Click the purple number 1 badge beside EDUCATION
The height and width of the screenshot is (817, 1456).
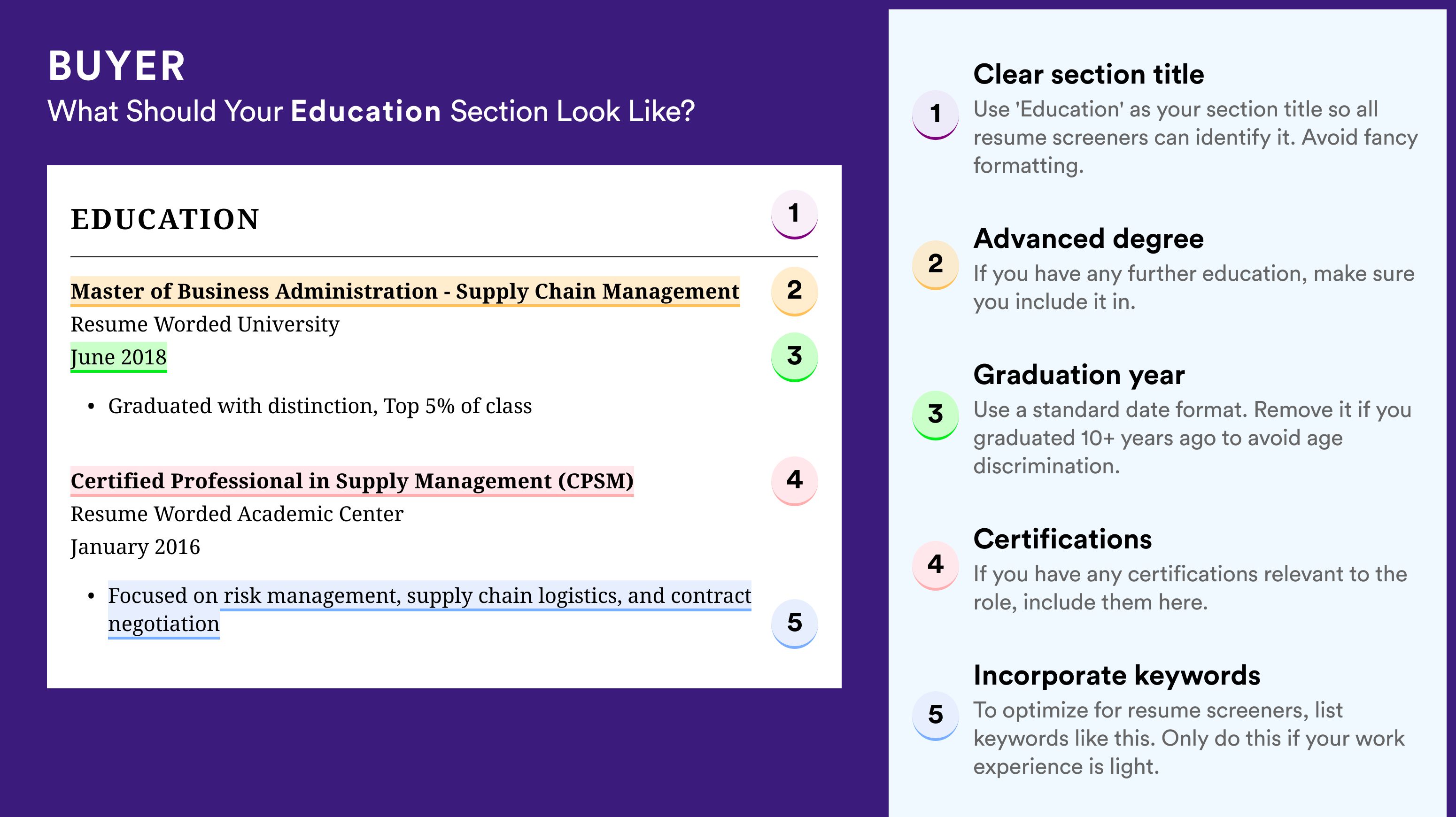point(794,214)
